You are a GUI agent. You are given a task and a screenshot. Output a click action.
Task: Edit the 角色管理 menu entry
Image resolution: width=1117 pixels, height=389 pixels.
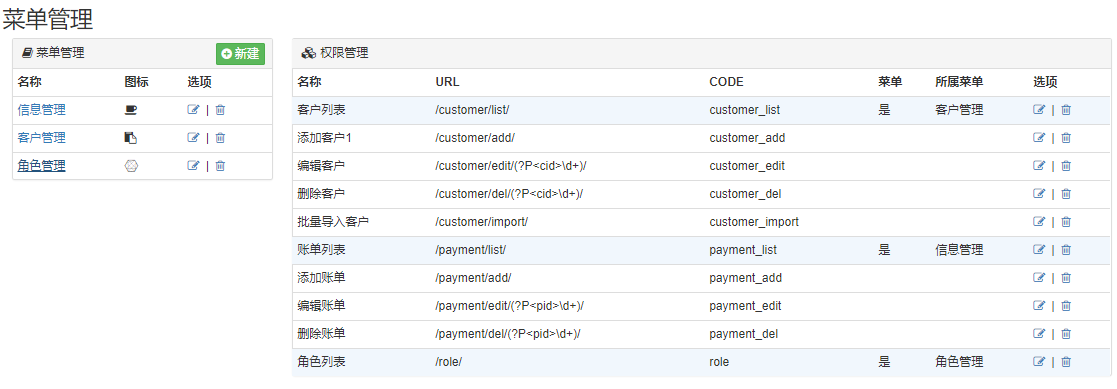point(193,165)
